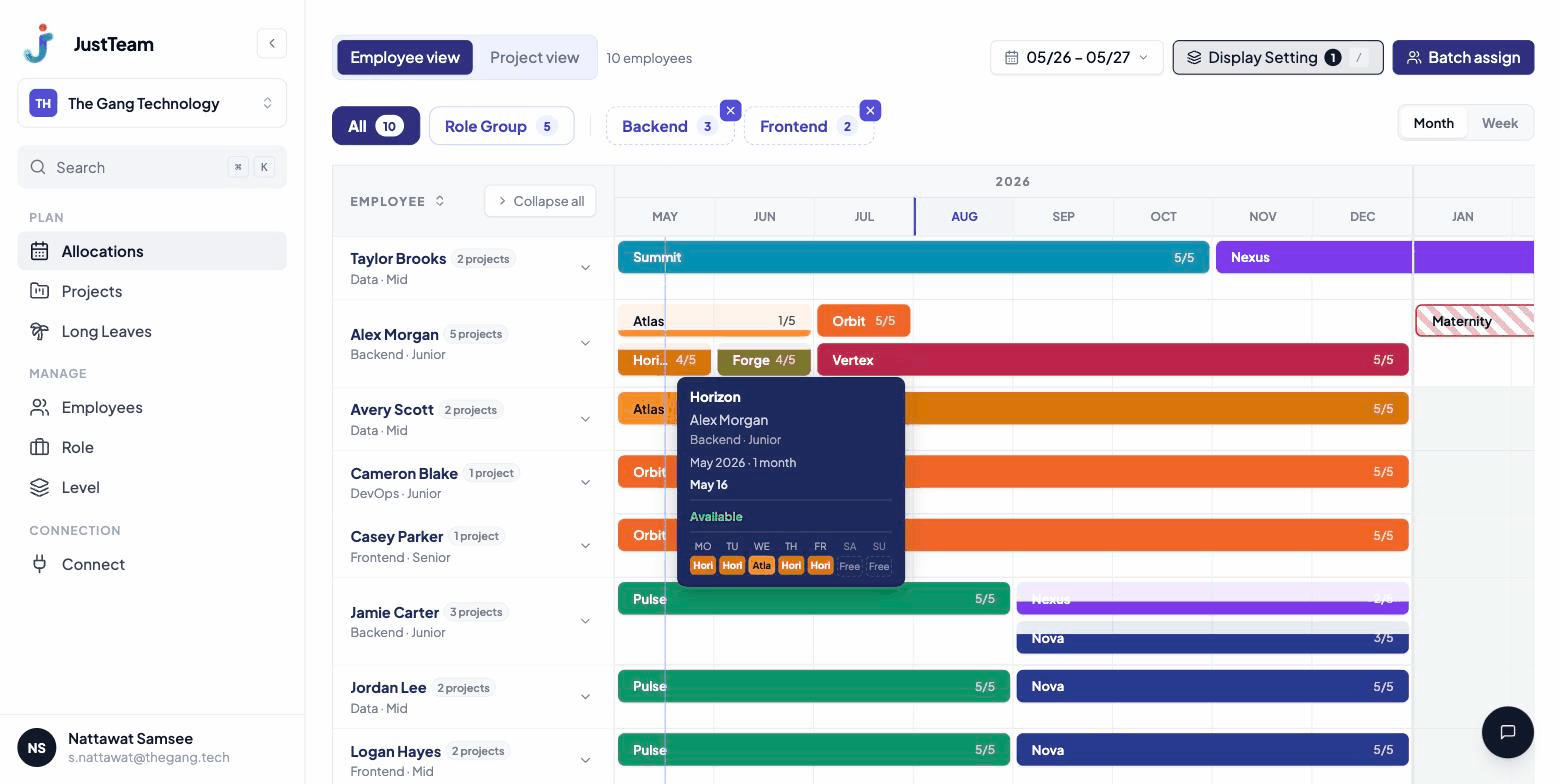Select the Project view toggle
1560x784 pixels.
[534, 57]
